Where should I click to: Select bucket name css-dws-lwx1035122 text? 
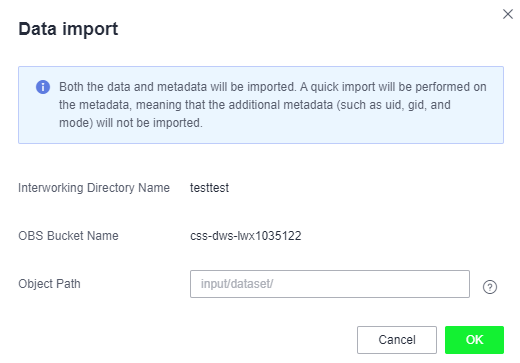point(246,236)
